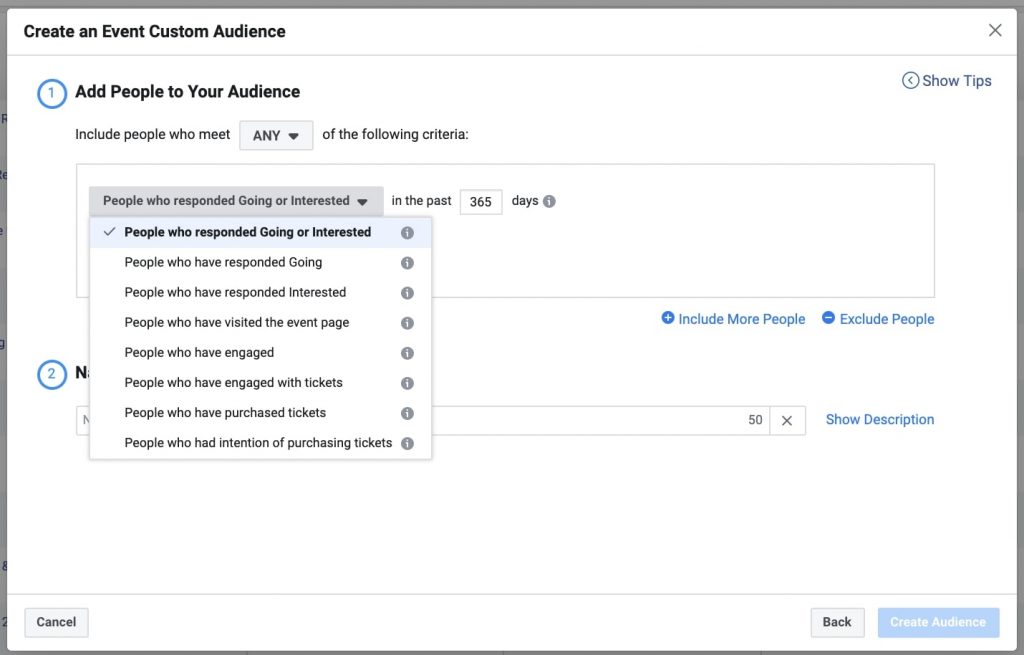Click the info icon after the days field
Viewport: 1024px width, 655px height.
click(549, 201)
